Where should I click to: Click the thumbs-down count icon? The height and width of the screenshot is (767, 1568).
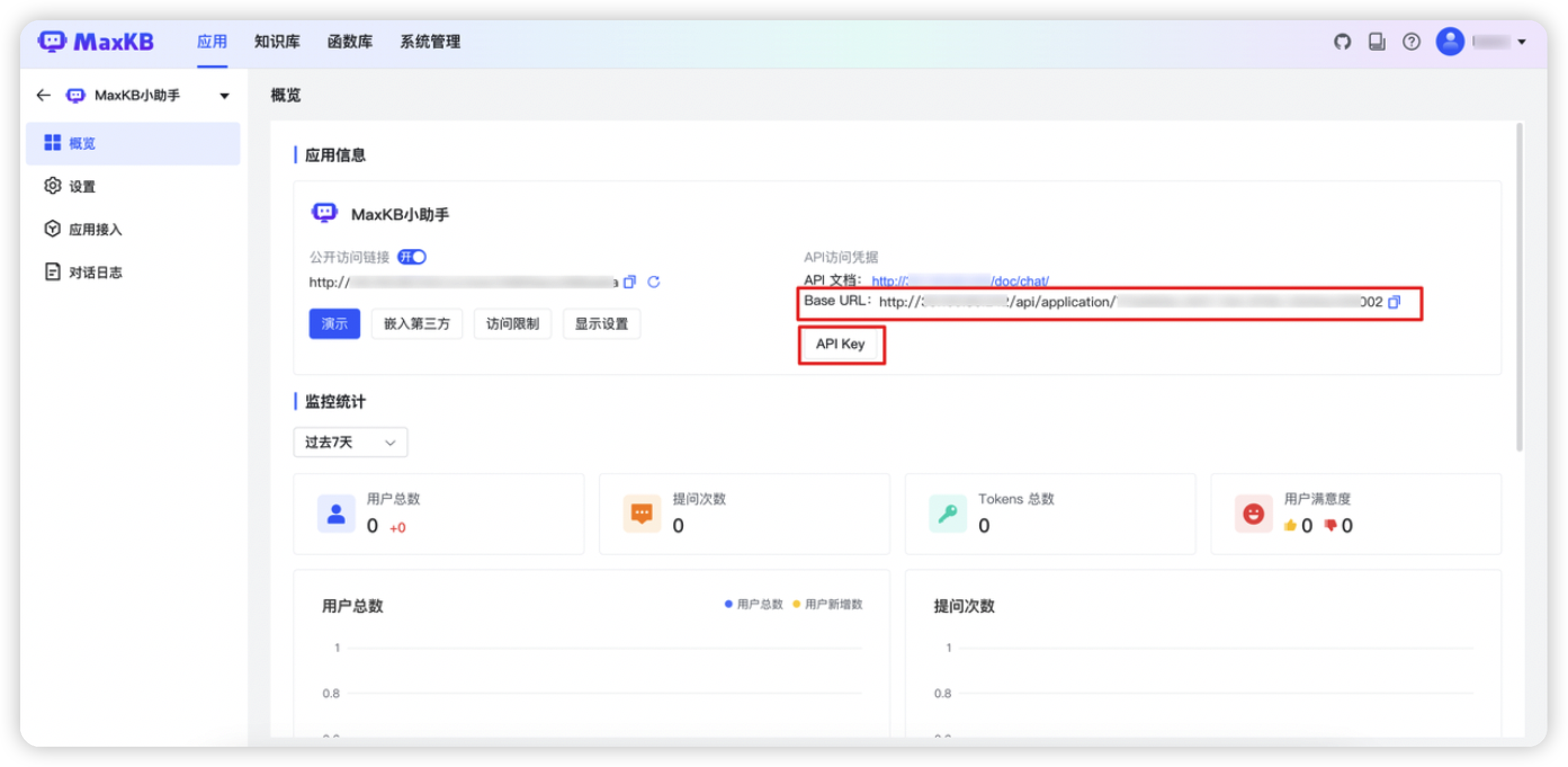1330,525
